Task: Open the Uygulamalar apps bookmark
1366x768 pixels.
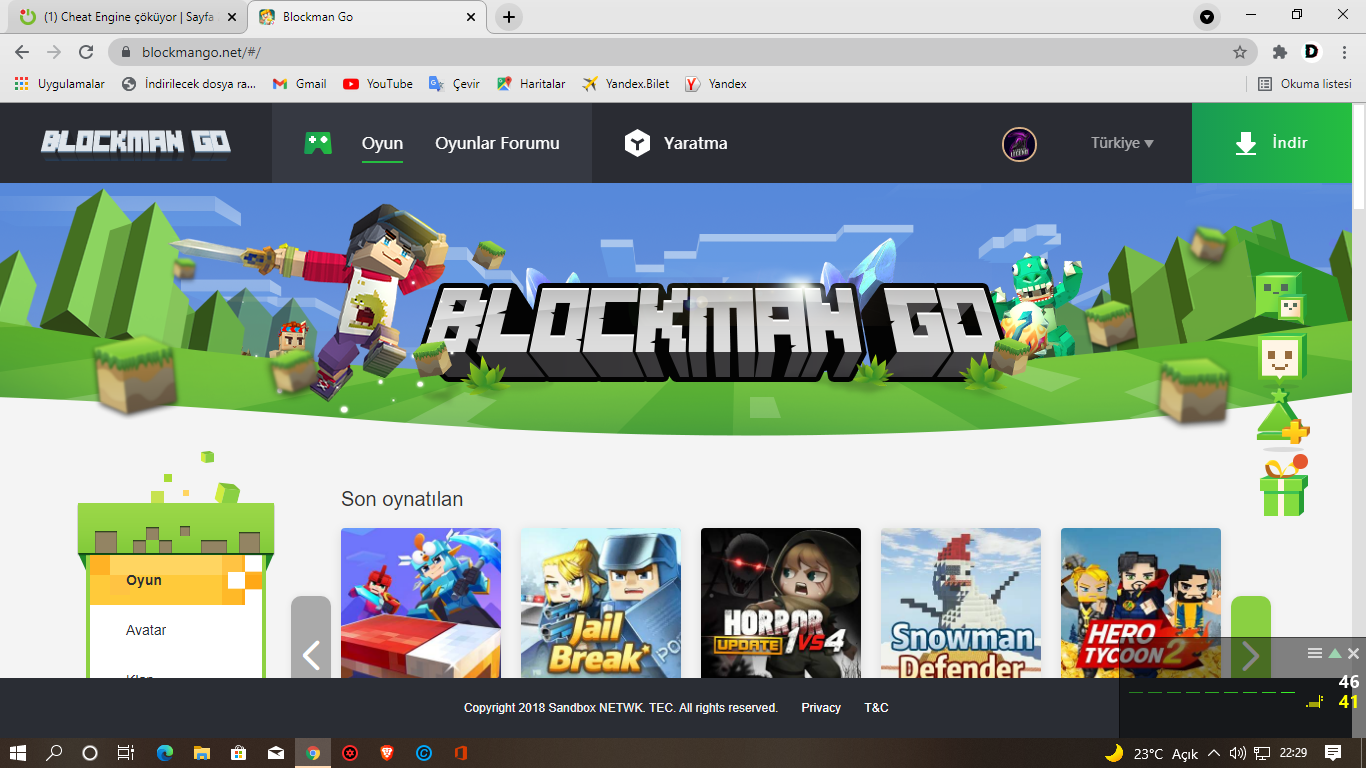Action: point(60,84)
